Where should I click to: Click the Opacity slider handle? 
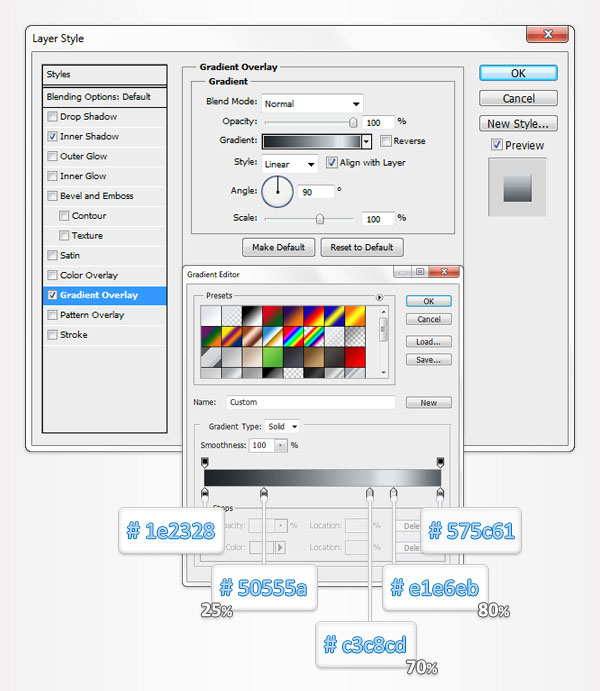pyautogui.click(x=353, y=123)
